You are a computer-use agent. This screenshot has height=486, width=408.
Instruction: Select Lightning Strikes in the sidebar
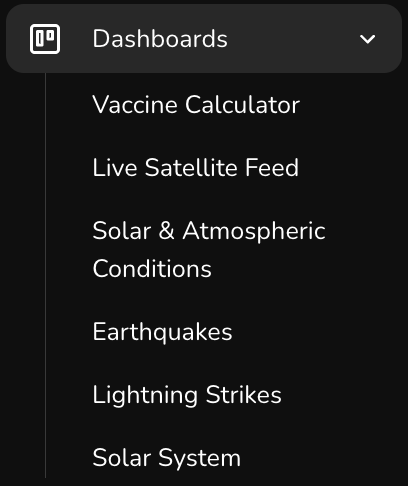click(x=187, y=395)
